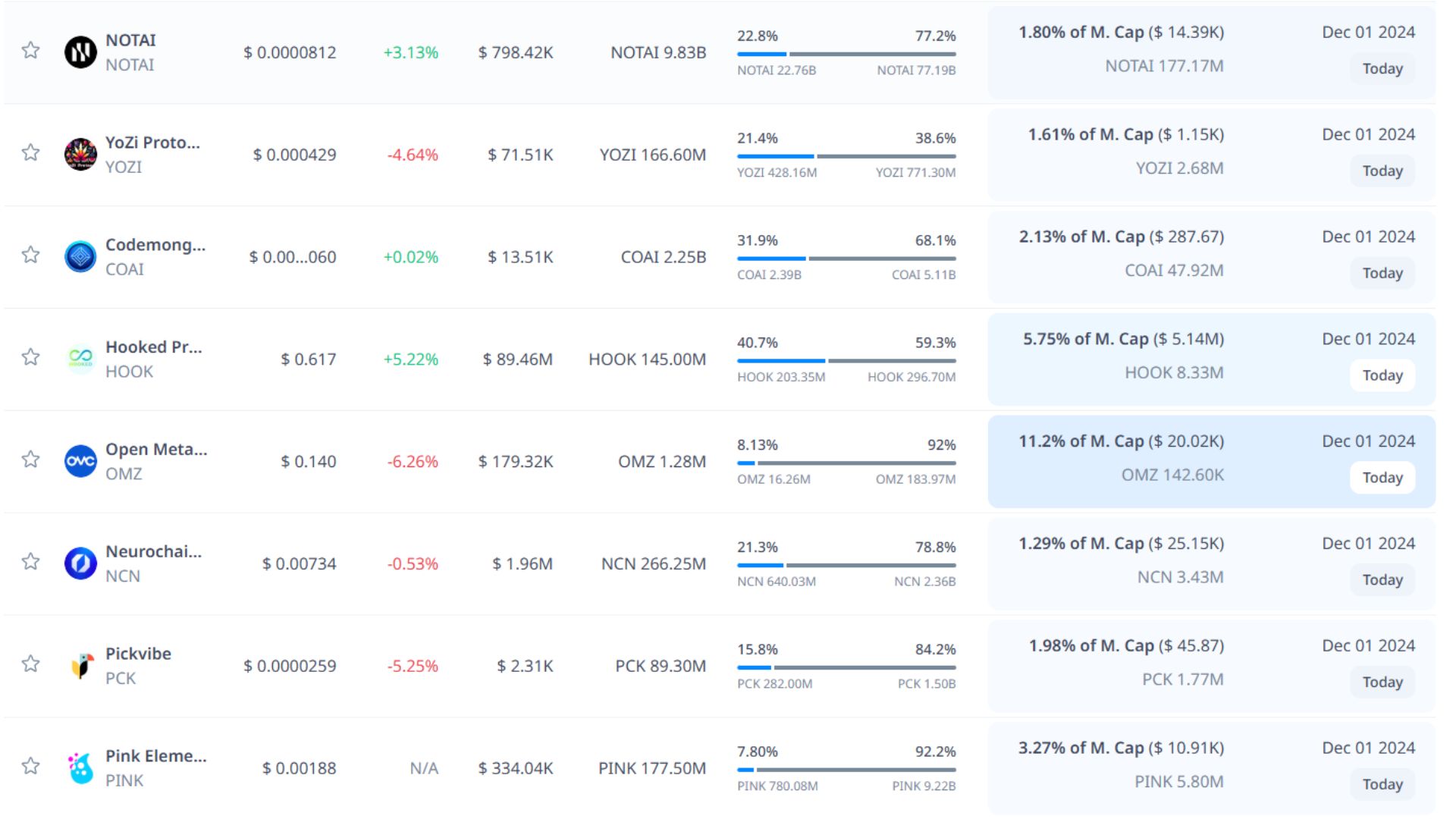Screen dimensions: 1456x819
Task: Toggle the watchlist star for Hooked Protocol
Action: (30, 357)
